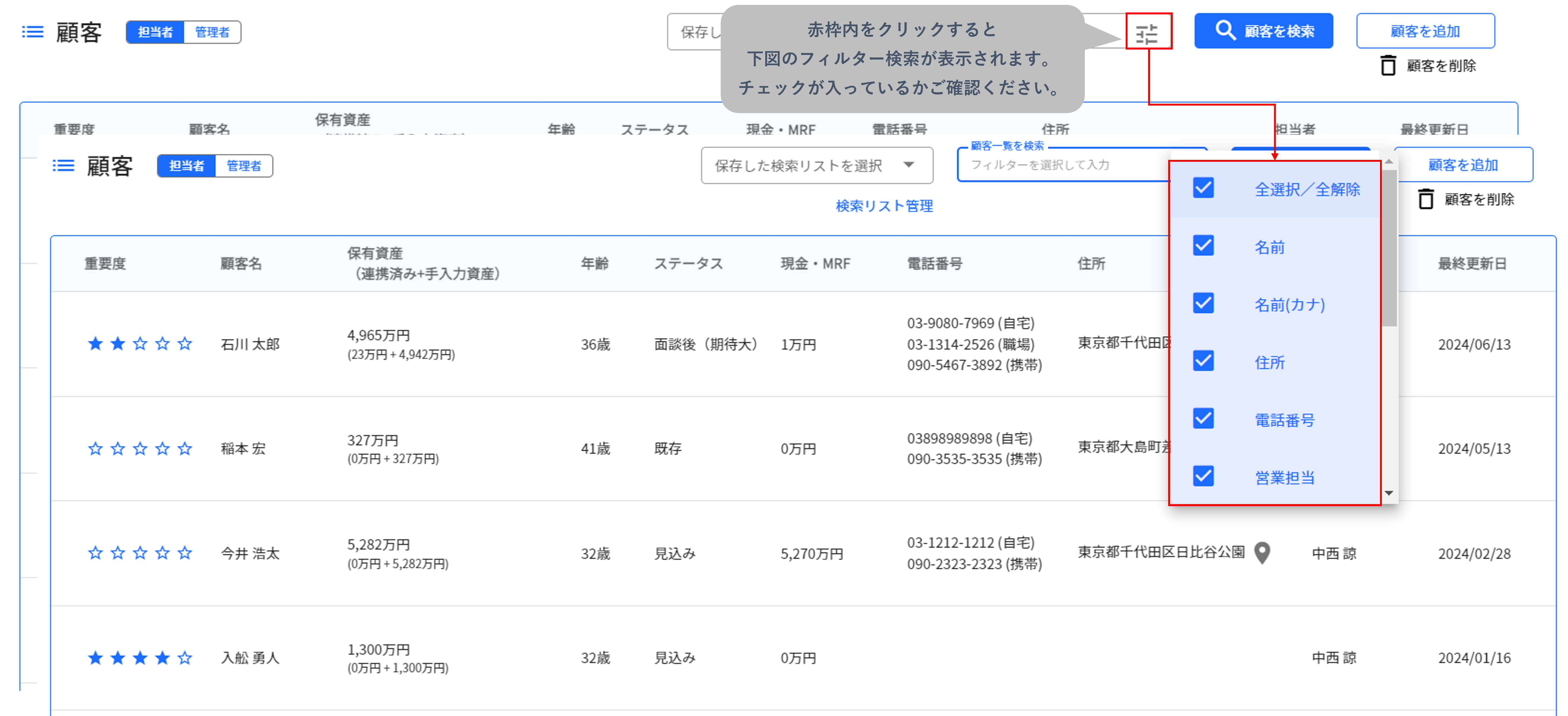The width and height of the screenshot is (1568, 716).
Task: Click the first star of 稲本 宏 row
Action: (x=95, y=449)
